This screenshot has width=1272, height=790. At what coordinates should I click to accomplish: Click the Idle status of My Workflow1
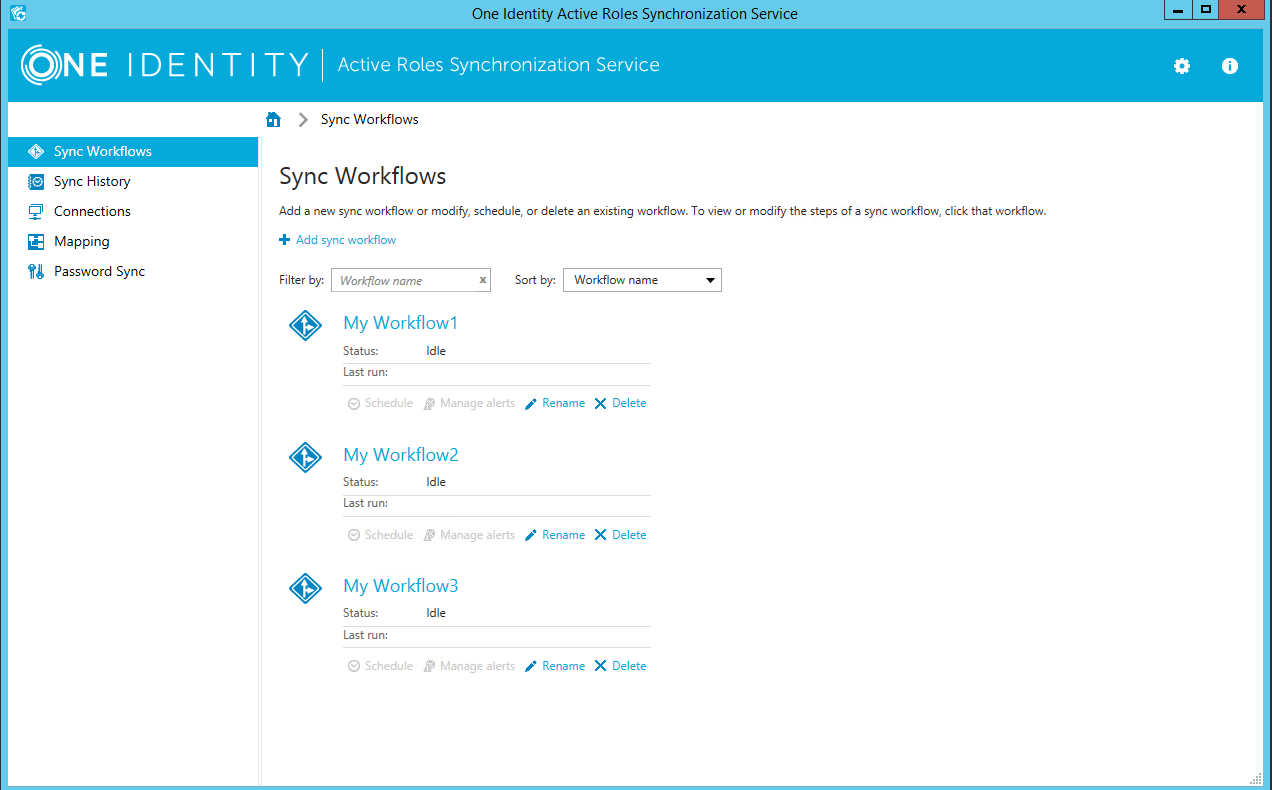coord(436,351)
